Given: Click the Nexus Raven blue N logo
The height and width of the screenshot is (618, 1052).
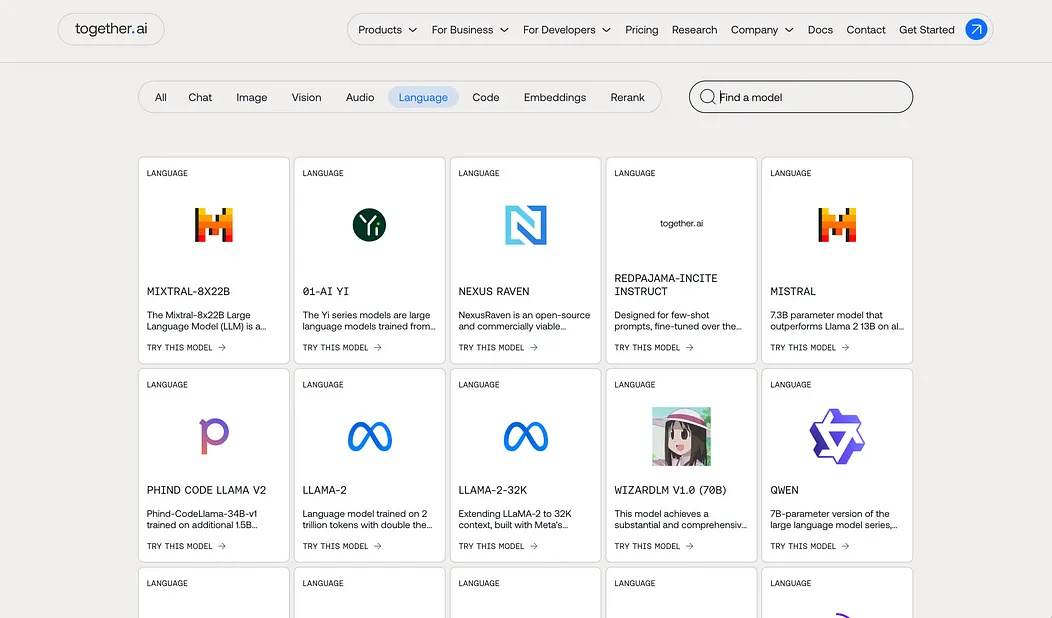Looking at the screenshot, I should pyautogui.click(x=525, y=225).
